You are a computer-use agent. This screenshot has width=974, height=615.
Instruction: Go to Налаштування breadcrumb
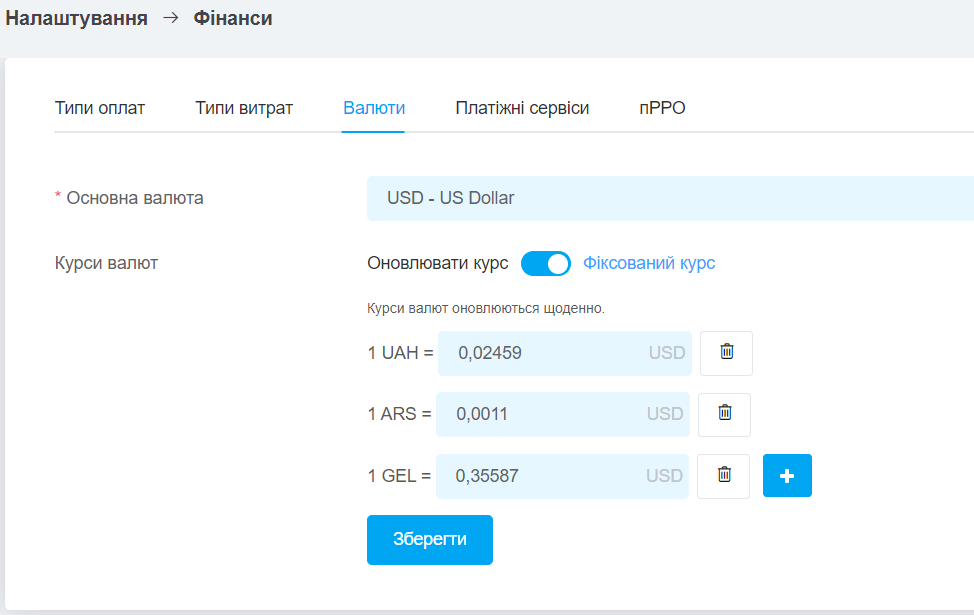76,18
